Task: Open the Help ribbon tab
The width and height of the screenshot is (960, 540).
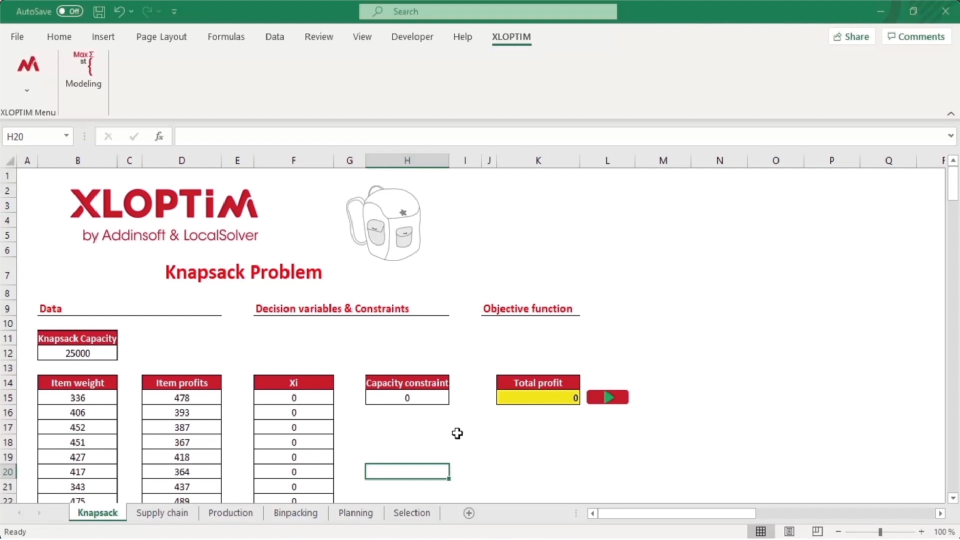Action: [x=462, y=37]
